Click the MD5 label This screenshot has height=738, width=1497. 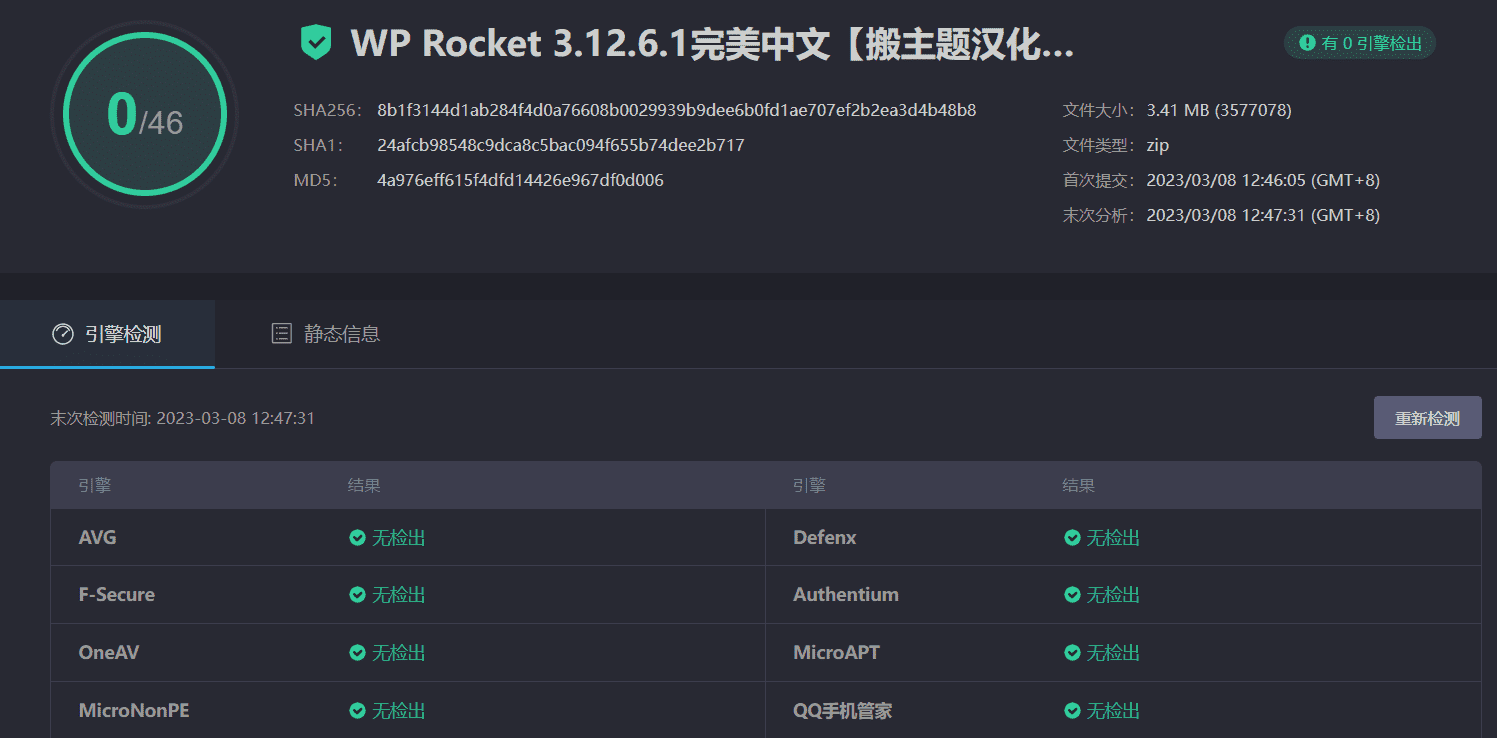[x=316, y=180]
